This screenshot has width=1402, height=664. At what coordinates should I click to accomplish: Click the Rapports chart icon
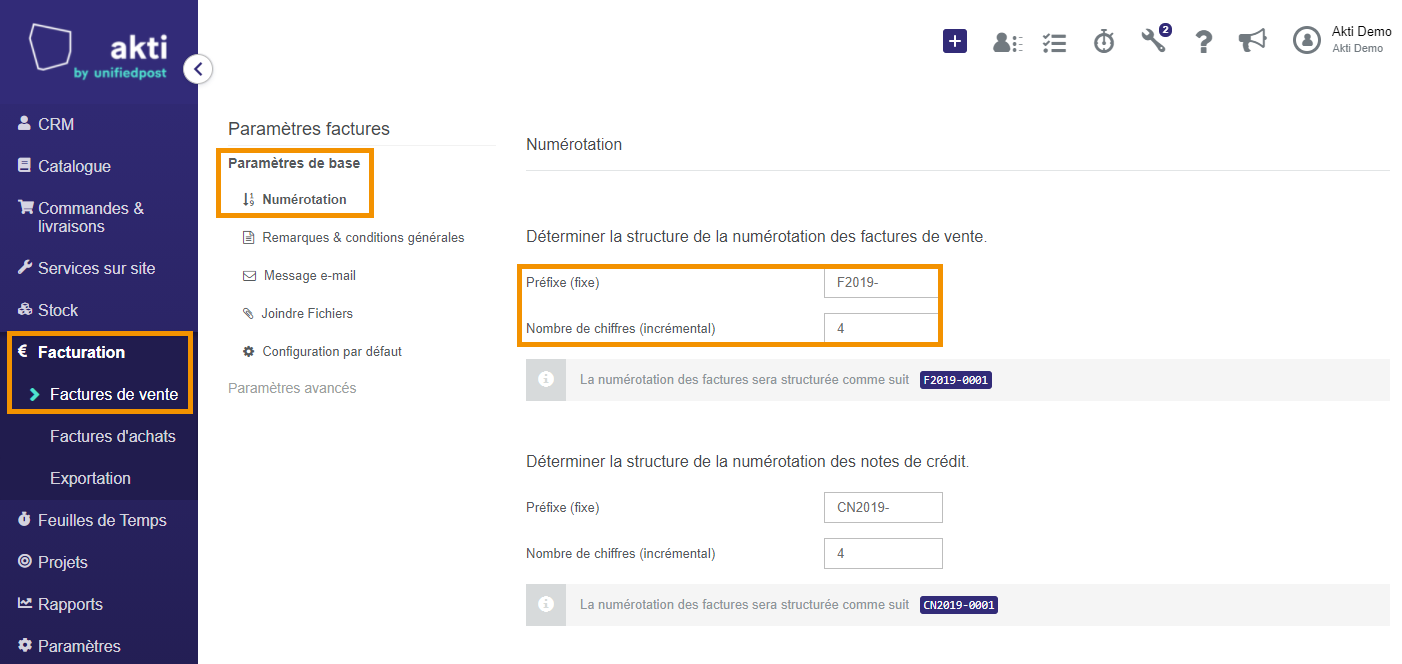[x=25, y=603]
